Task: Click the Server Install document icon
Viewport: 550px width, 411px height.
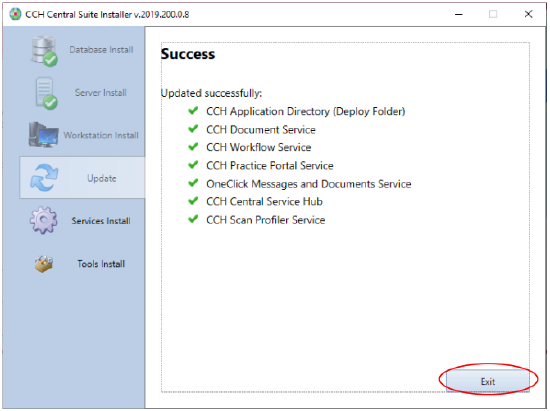Action: click(46, 93)
